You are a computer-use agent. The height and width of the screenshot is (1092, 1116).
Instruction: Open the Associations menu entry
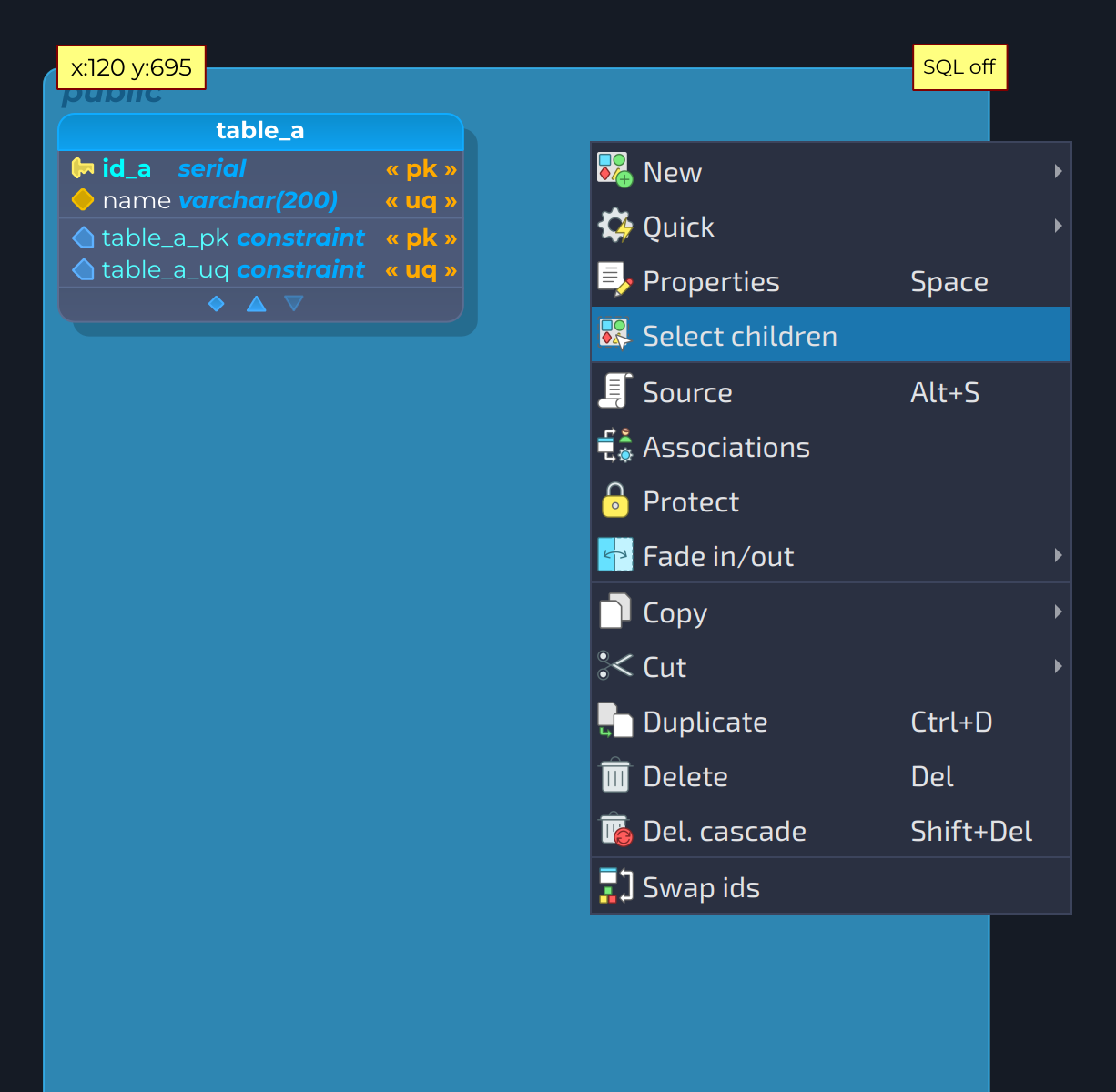[x=831, y=446]
